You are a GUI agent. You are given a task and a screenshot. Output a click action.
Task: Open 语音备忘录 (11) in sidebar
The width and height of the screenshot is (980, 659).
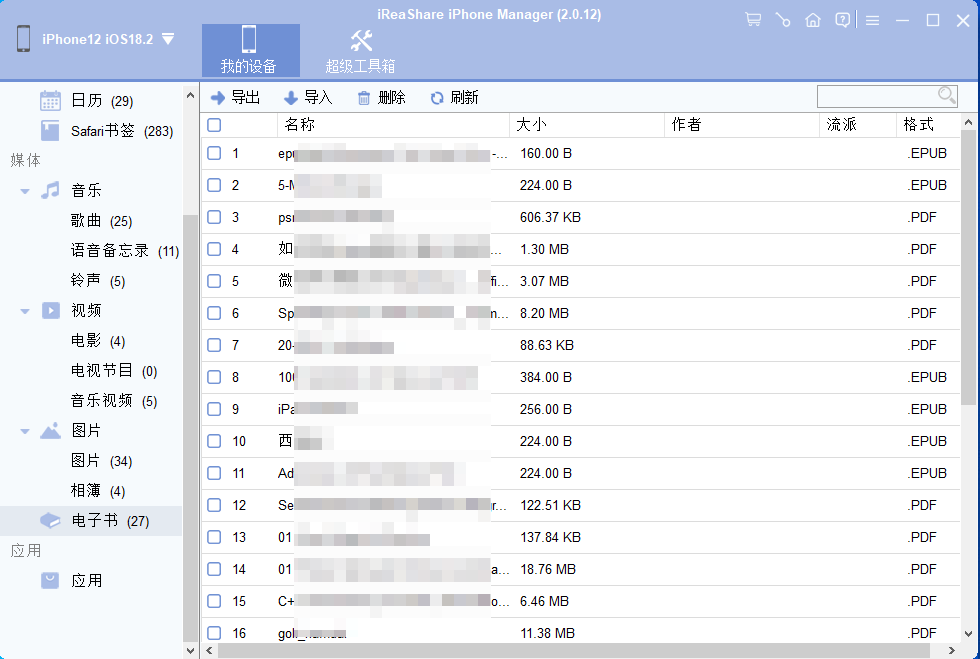pyautogui.click(x=125, y=251)
